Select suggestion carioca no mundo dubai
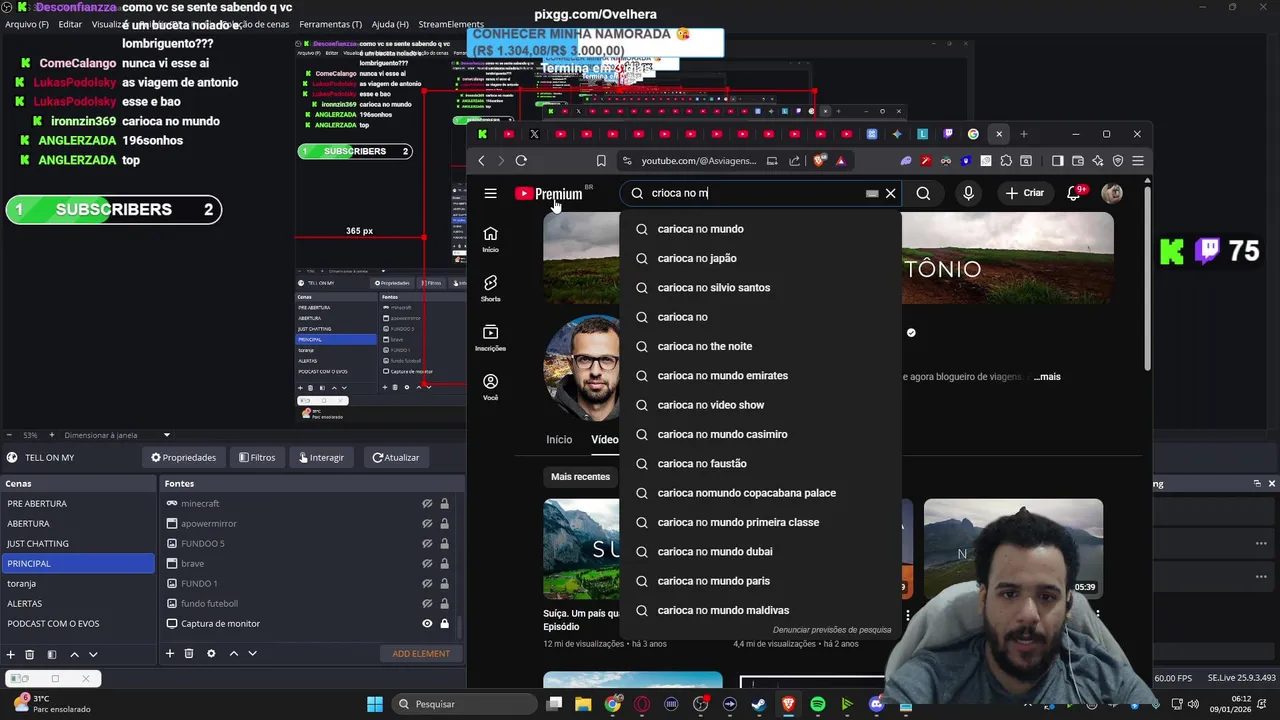1280x720 pixels. pyautogui.click(x=715, y=552)
